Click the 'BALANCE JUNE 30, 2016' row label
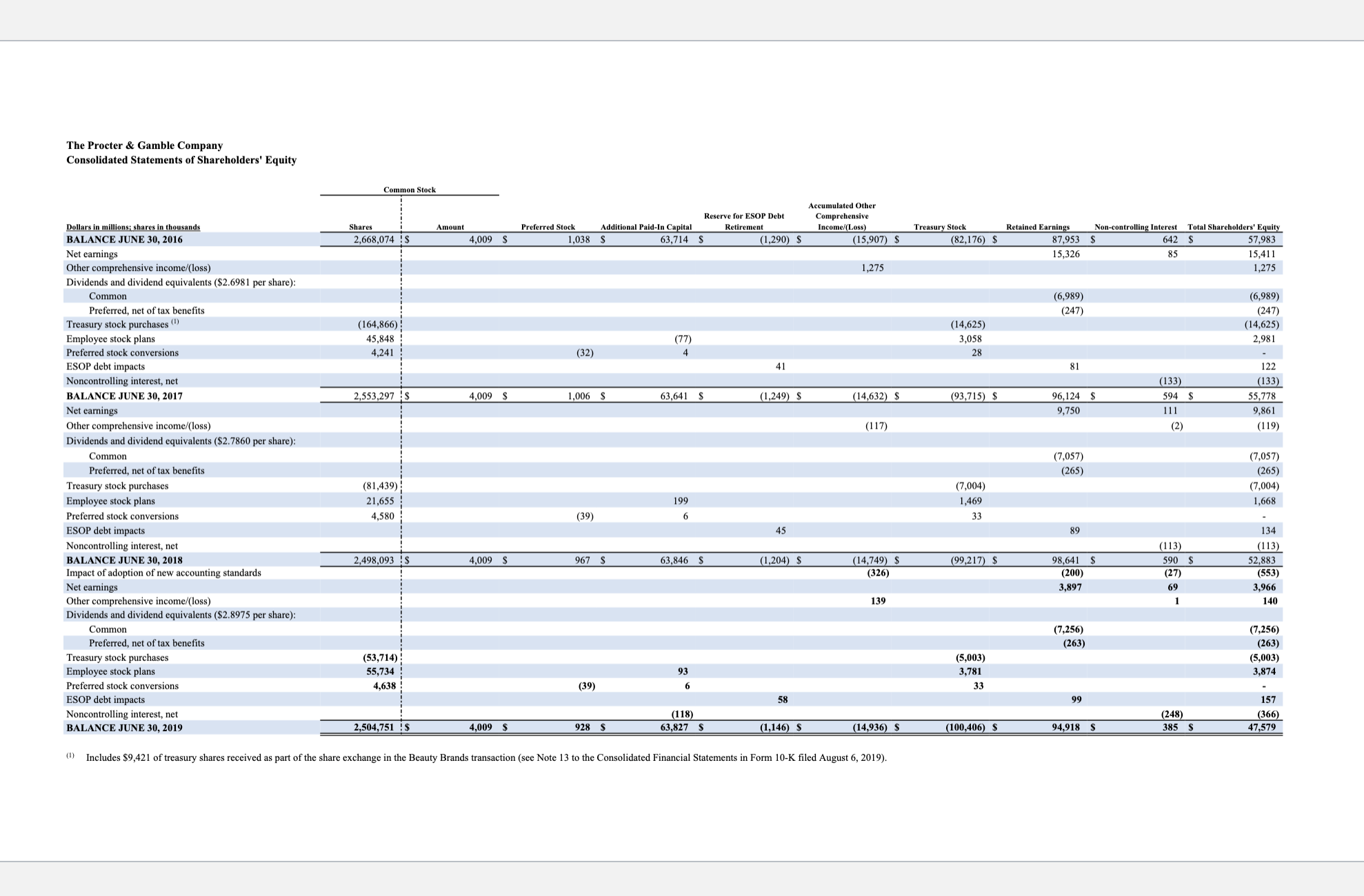 tap(124, 240)
